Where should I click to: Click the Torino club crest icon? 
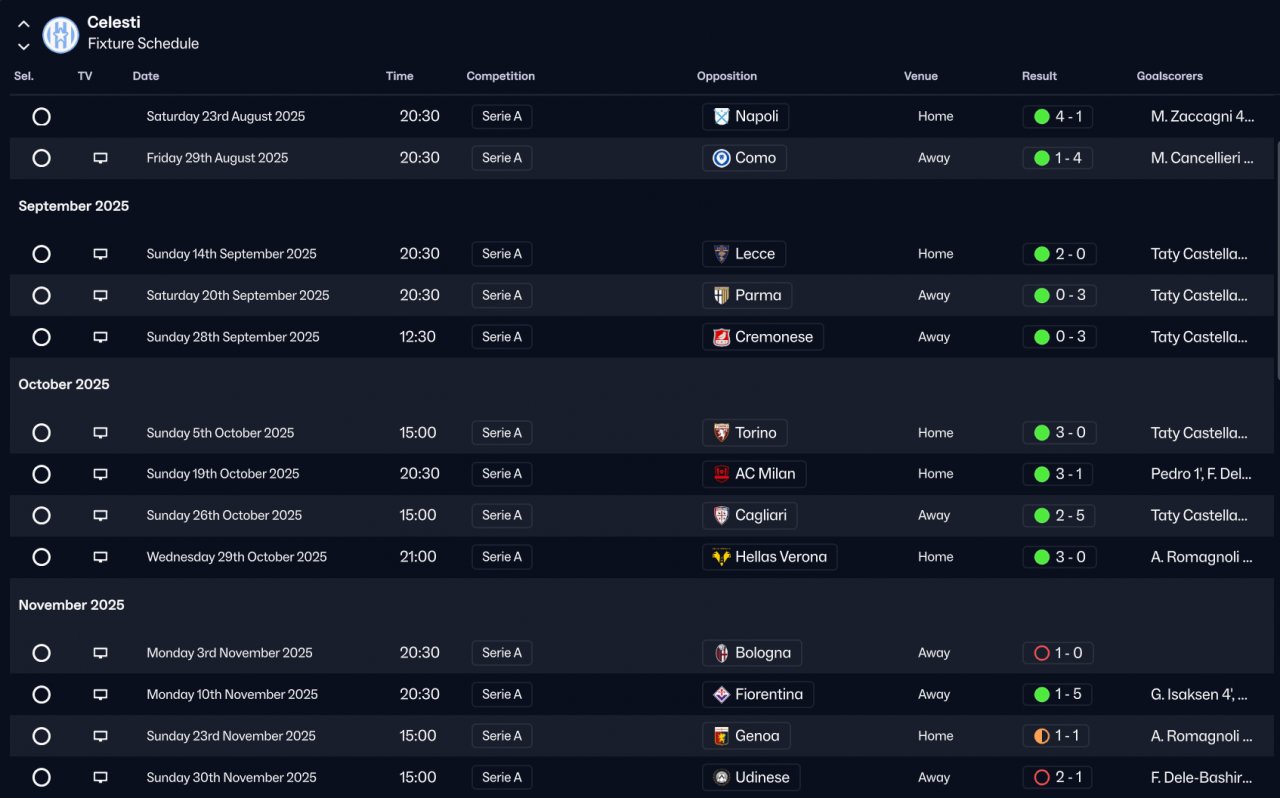721,433
